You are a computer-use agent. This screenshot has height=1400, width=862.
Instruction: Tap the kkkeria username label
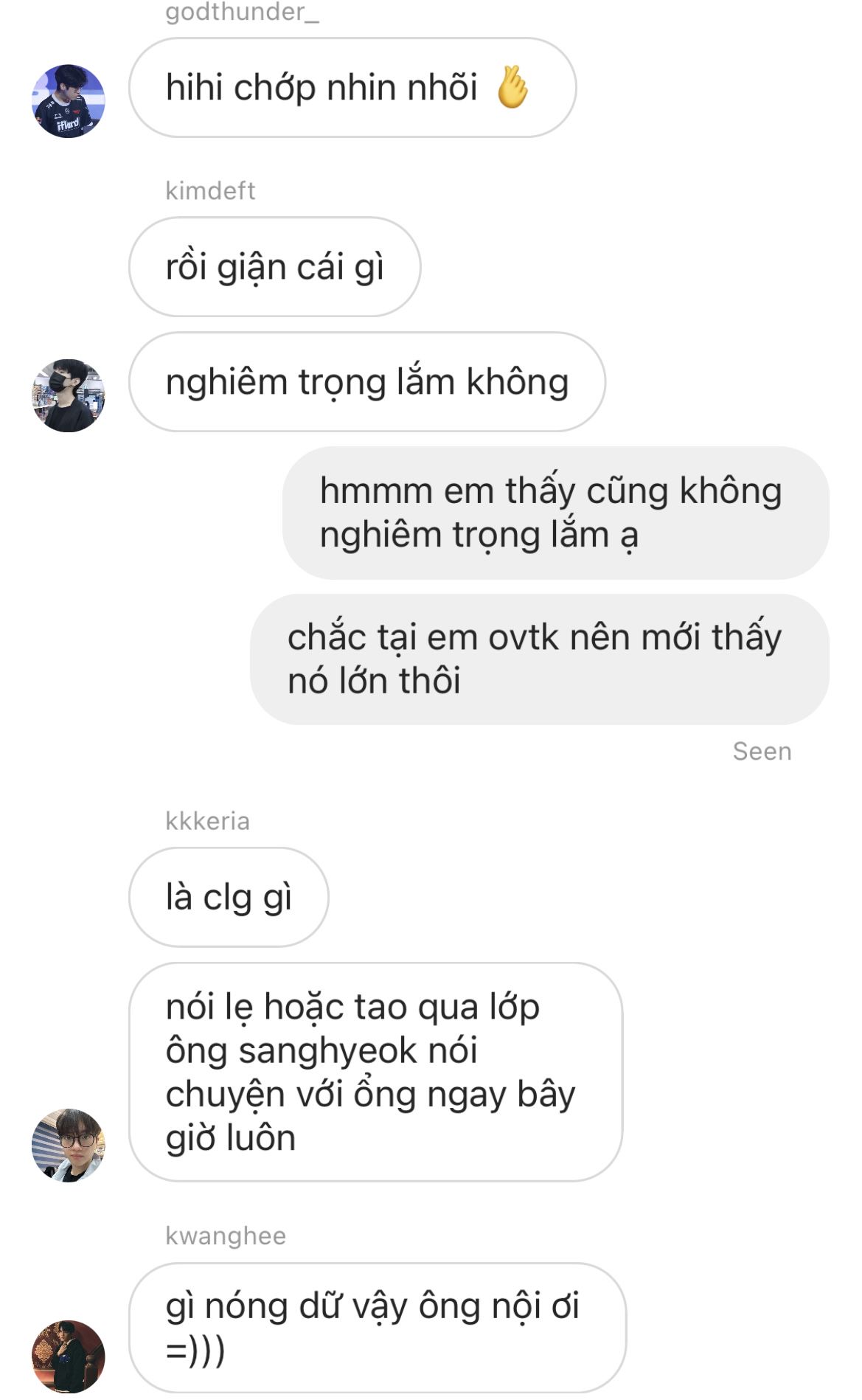pyautogui.click(x=207, y=821)
